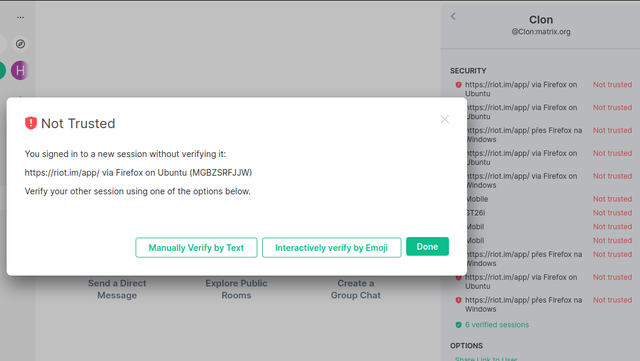Select Send a Direct Message
This screenshot has height=361, width=640.
(117, 289)
